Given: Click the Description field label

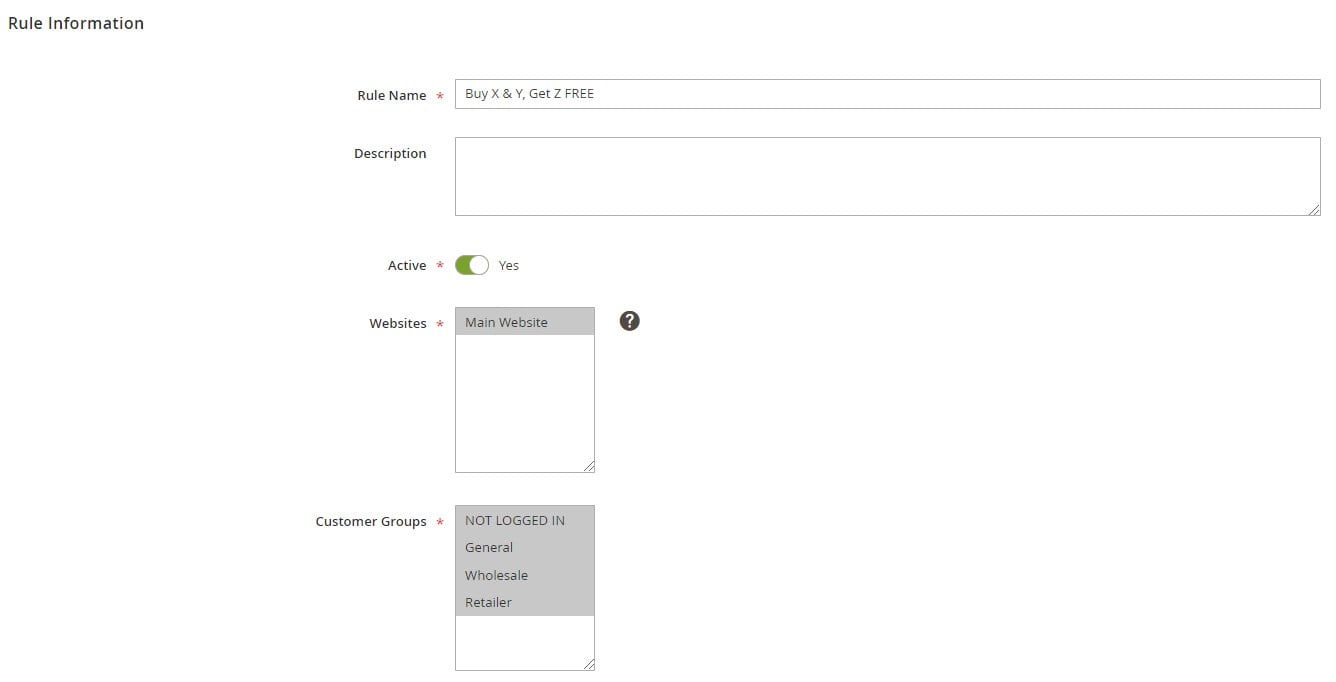Looking at the screenshot, I should pos(390,153).
